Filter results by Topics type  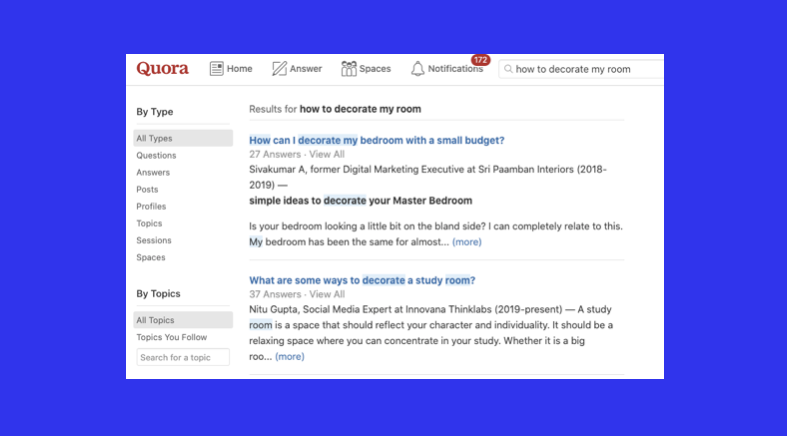click(149, 223)
